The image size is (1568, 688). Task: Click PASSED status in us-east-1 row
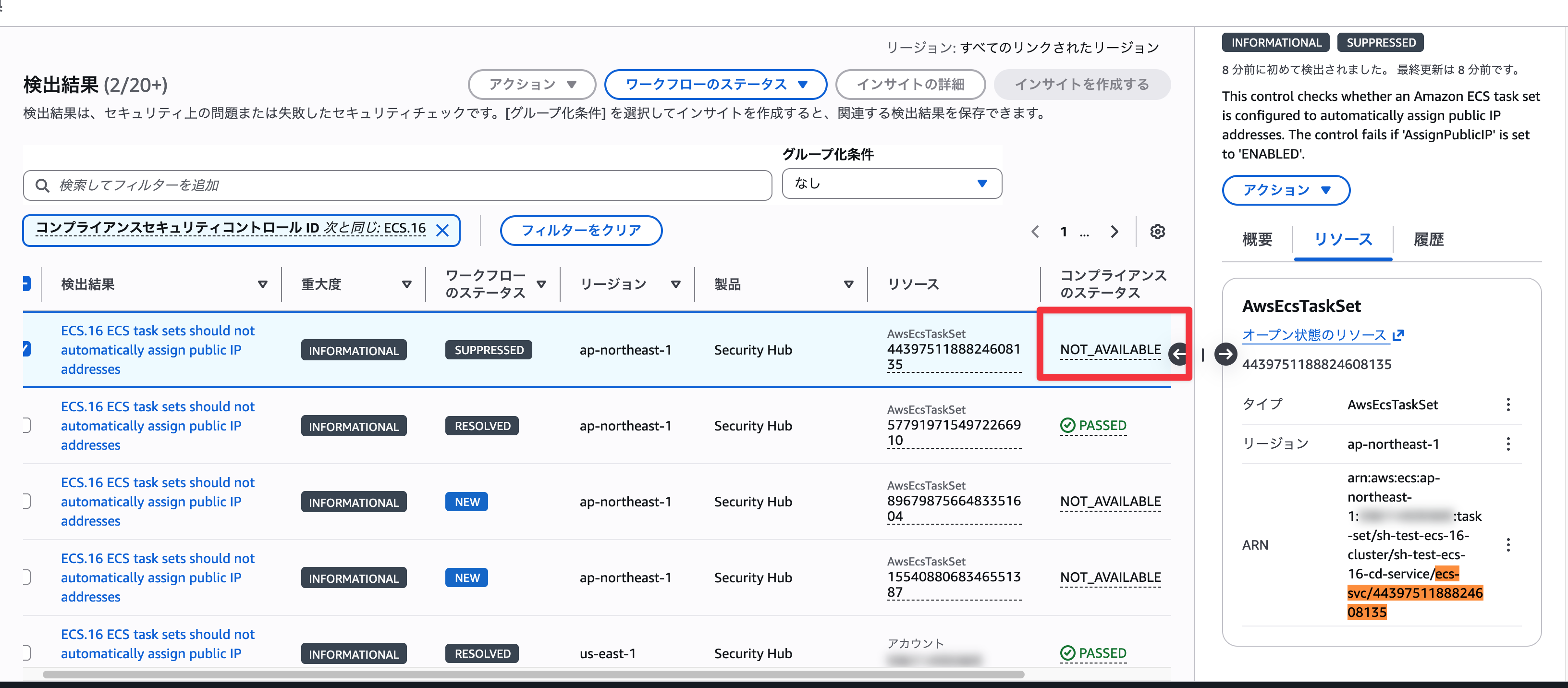point(1093,653)
